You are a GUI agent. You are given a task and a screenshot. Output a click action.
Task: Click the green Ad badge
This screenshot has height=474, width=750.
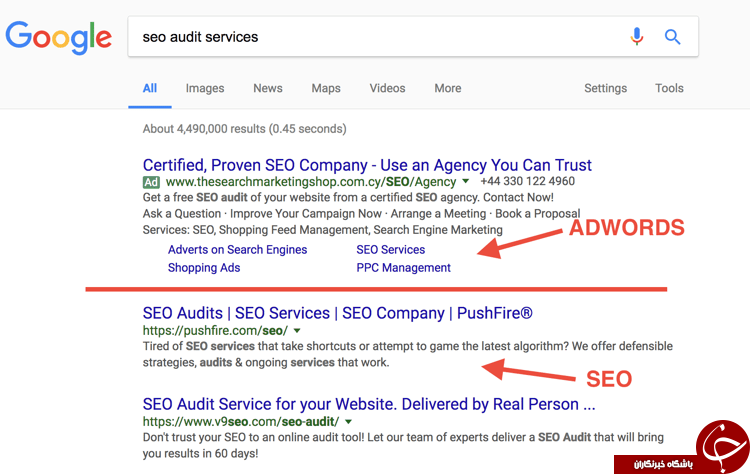151,182
